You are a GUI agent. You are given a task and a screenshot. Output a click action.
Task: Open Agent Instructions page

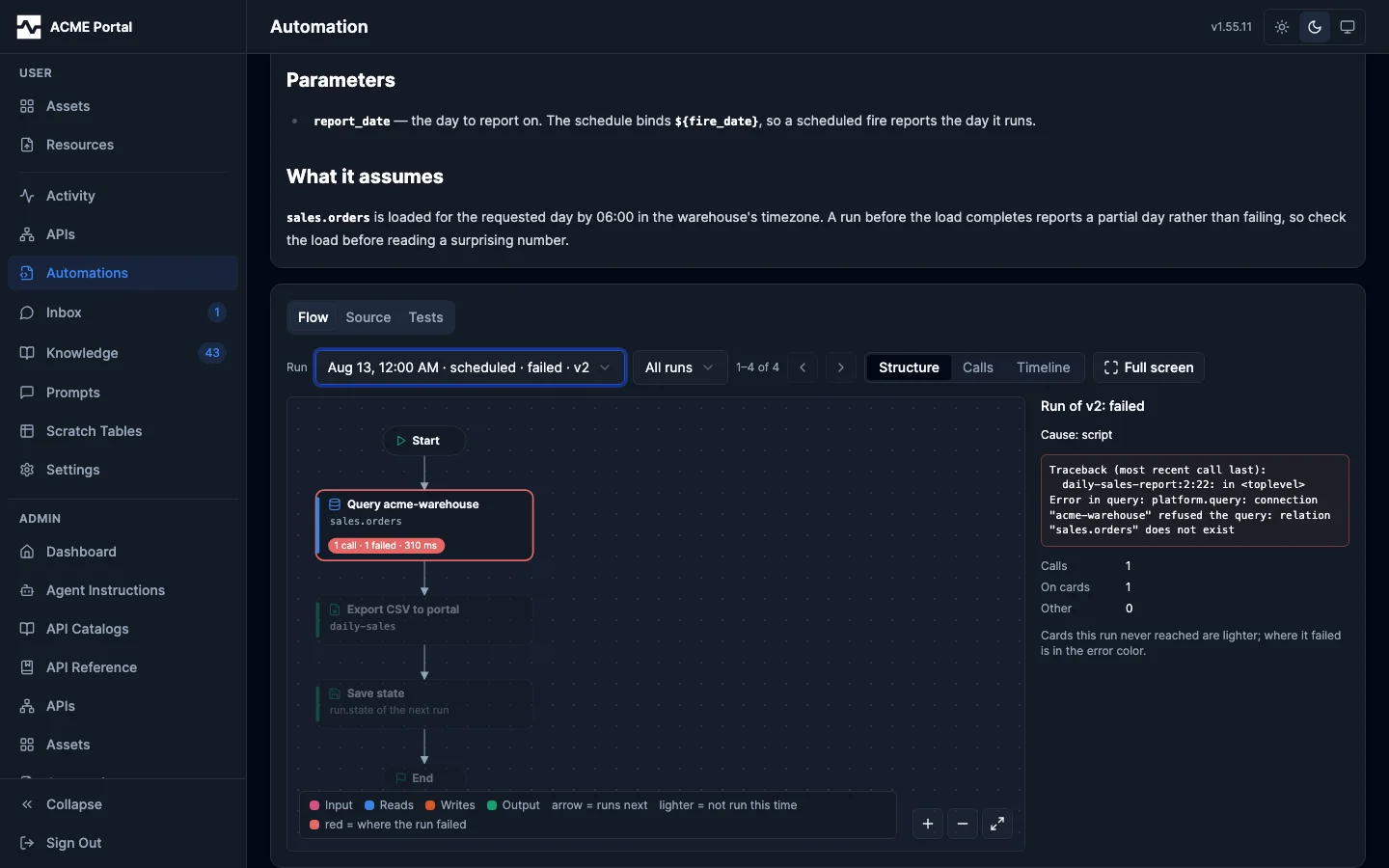tap(123, 590)
